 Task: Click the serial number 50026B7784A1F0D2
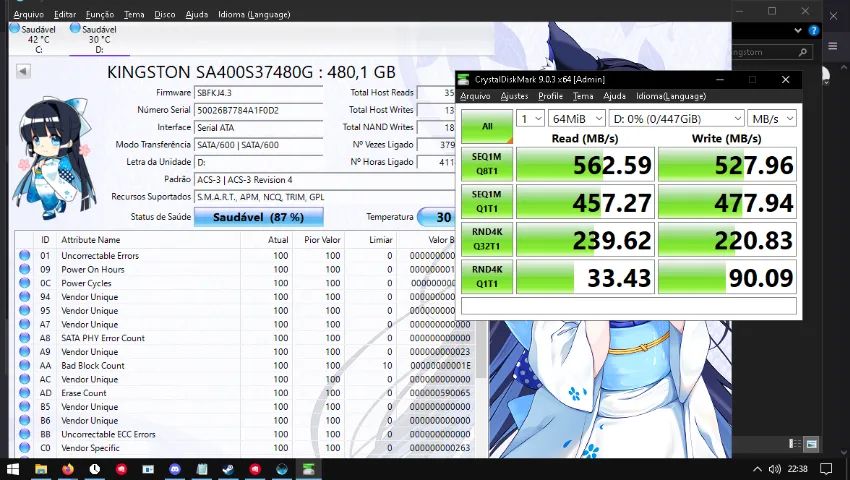259,110
